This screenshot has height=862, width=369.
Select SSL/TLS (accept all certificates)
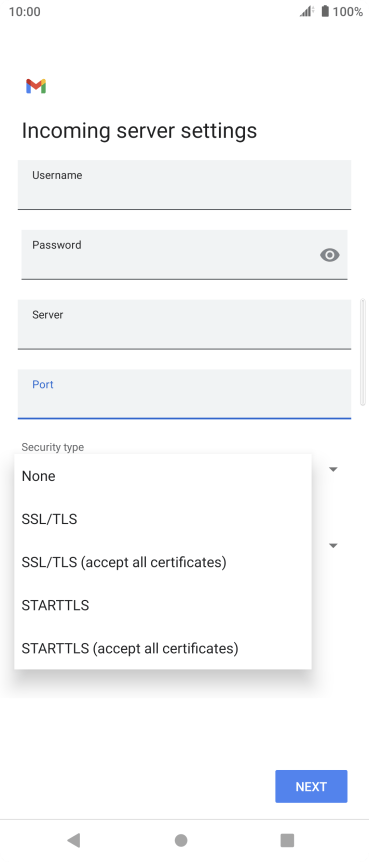[163, 562]
